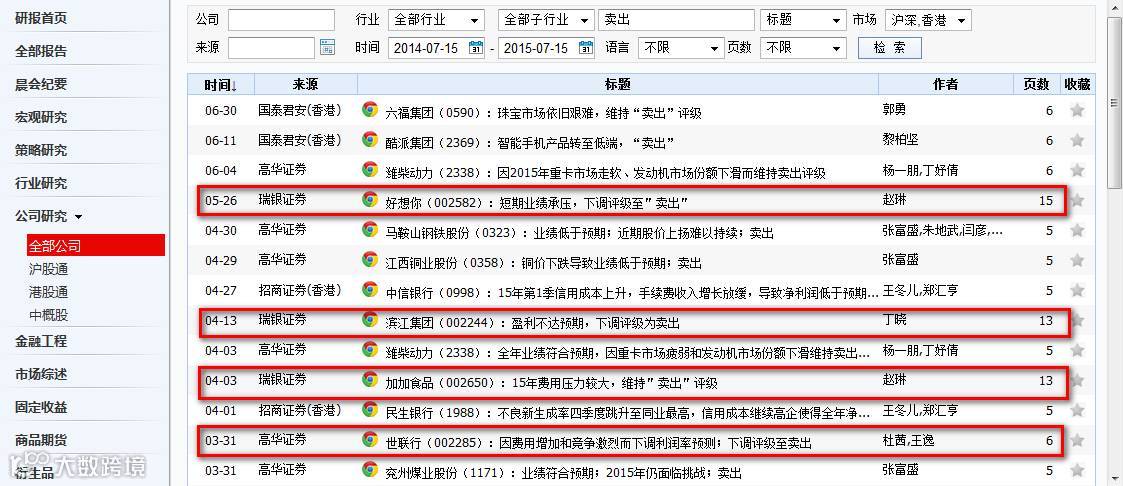Click Chrome icon beside 世联行 (002285)
Image resolution: width=1123 pixels, height=486 pixels.
click(x=370, y=440)
